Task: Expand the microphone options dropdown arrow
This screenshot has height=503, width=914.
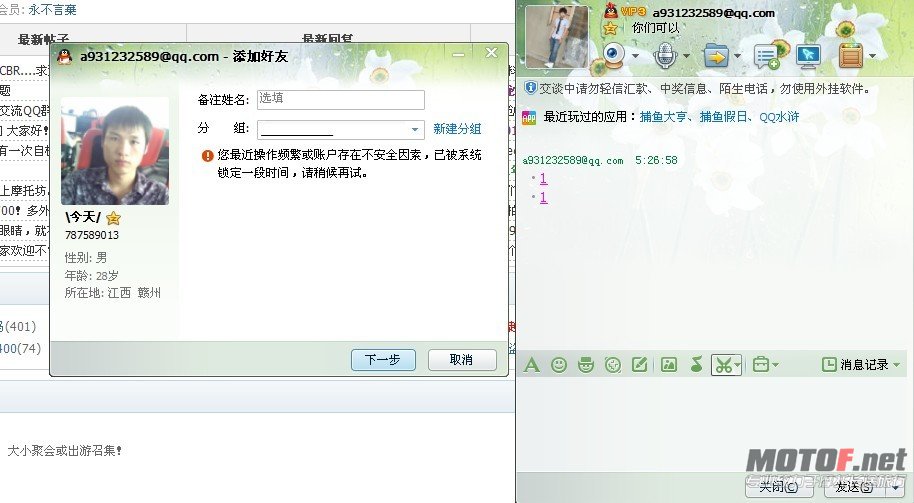Action: pyautogui.click(x=686, y=57)
